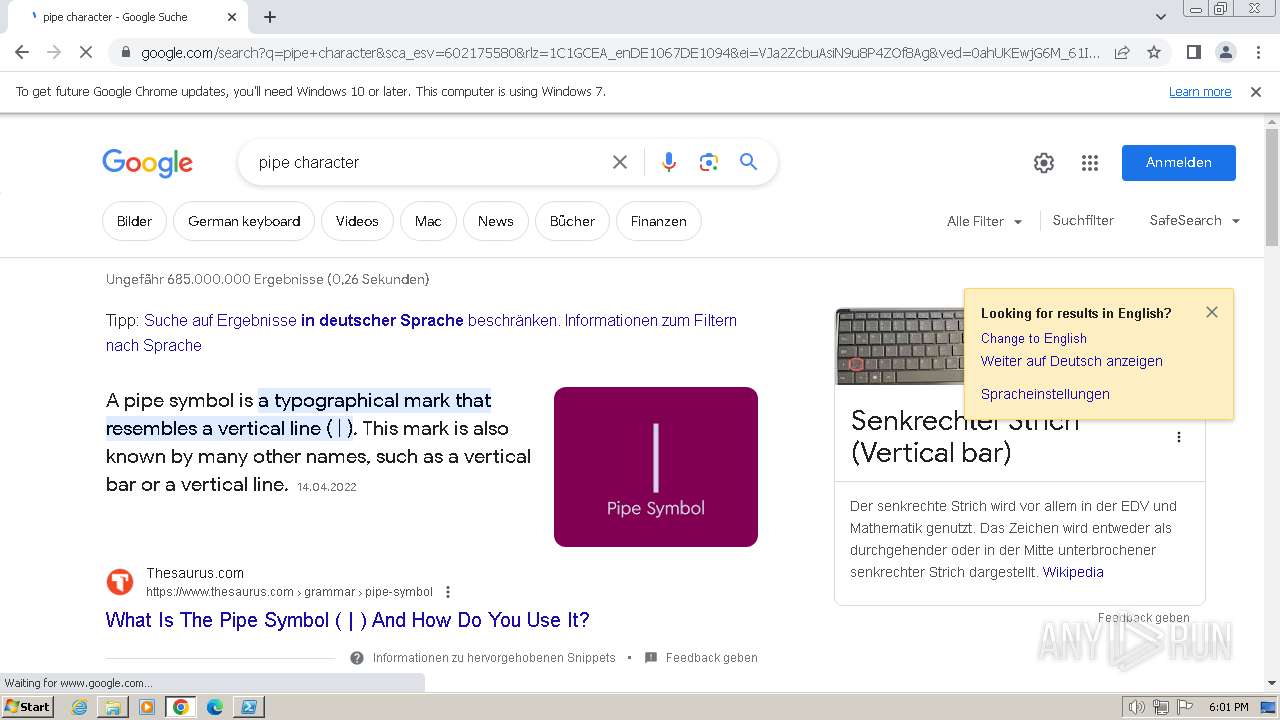Click Change to English link
Screen dimensions: 1280x720
1034,338
